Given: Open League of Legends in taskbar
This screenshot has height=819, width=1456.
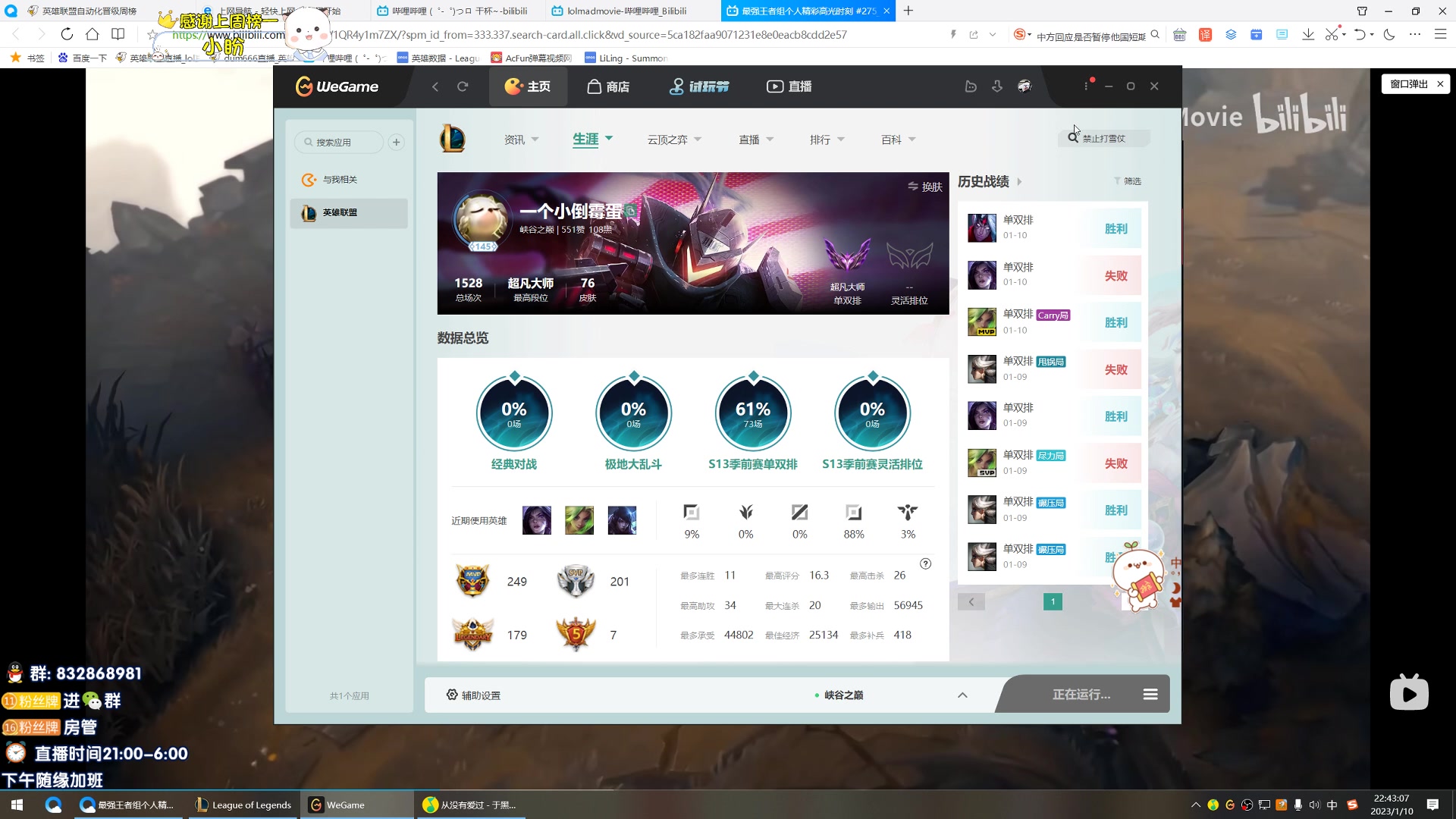Looking at the screenshot, I should (243, 805).
